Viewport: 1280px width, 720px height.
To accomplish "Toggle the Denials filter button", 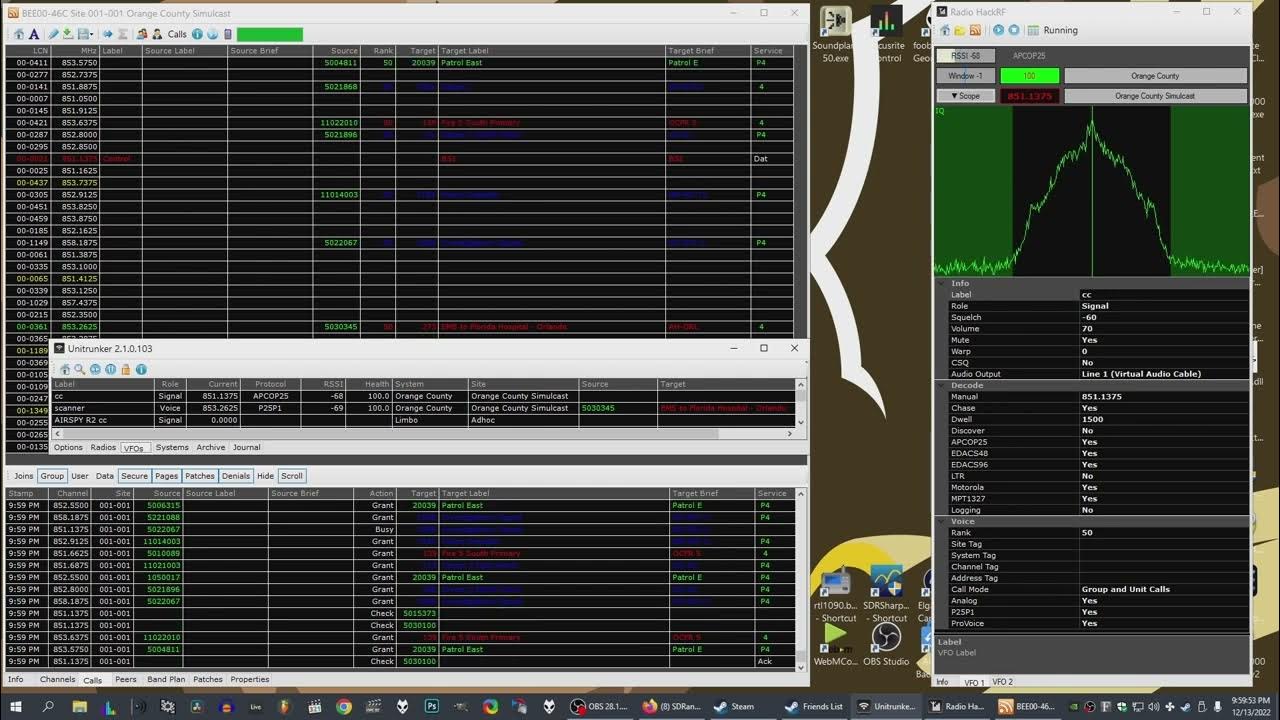I will (x=235, y=476).
